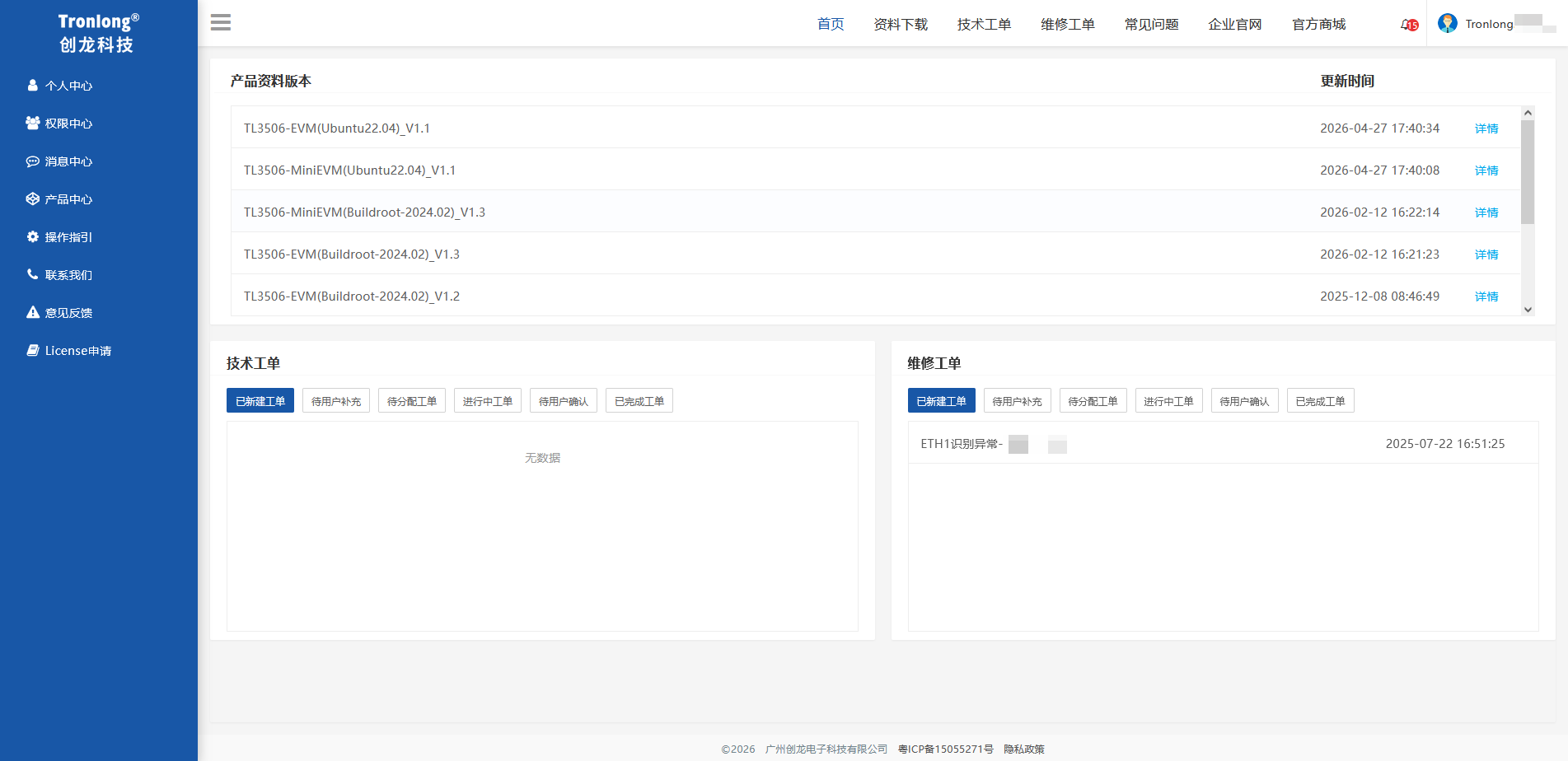View 详情 for TL3506-EVM(Buildroot-2024.02)_V1.3
Screen dimensions: 1568x761
1486,254
